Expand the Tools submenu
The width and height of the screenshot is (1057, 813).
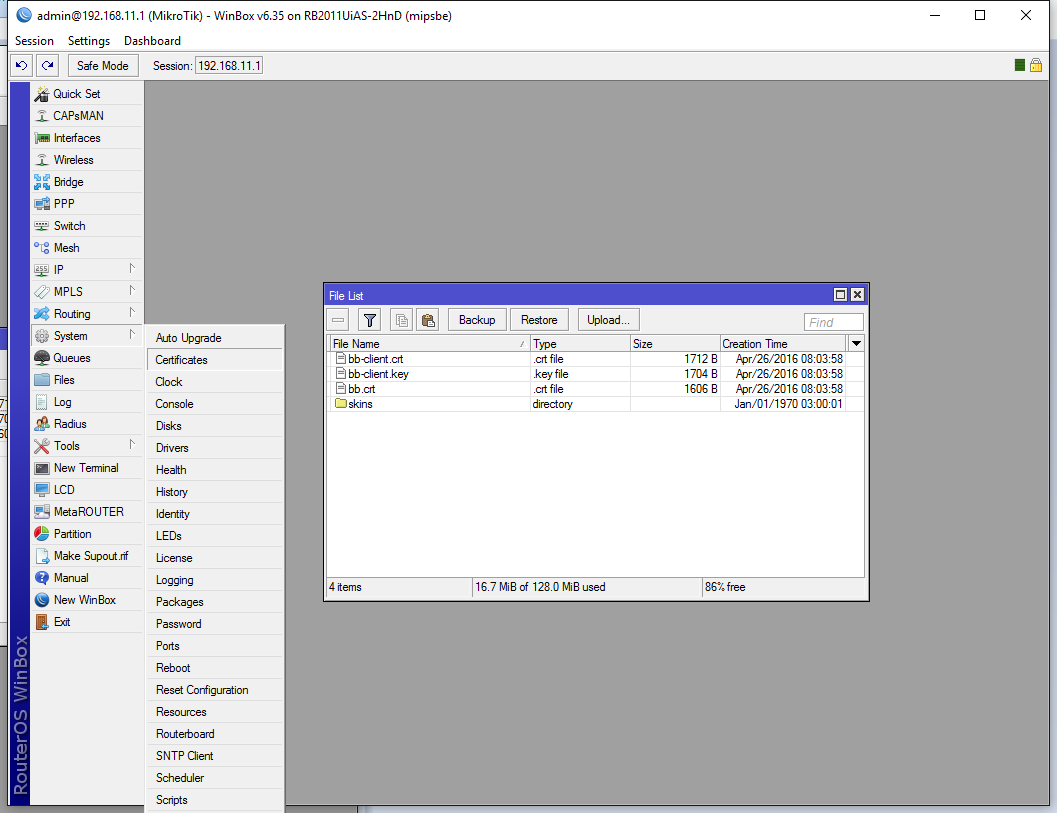(x=88, y=446)
